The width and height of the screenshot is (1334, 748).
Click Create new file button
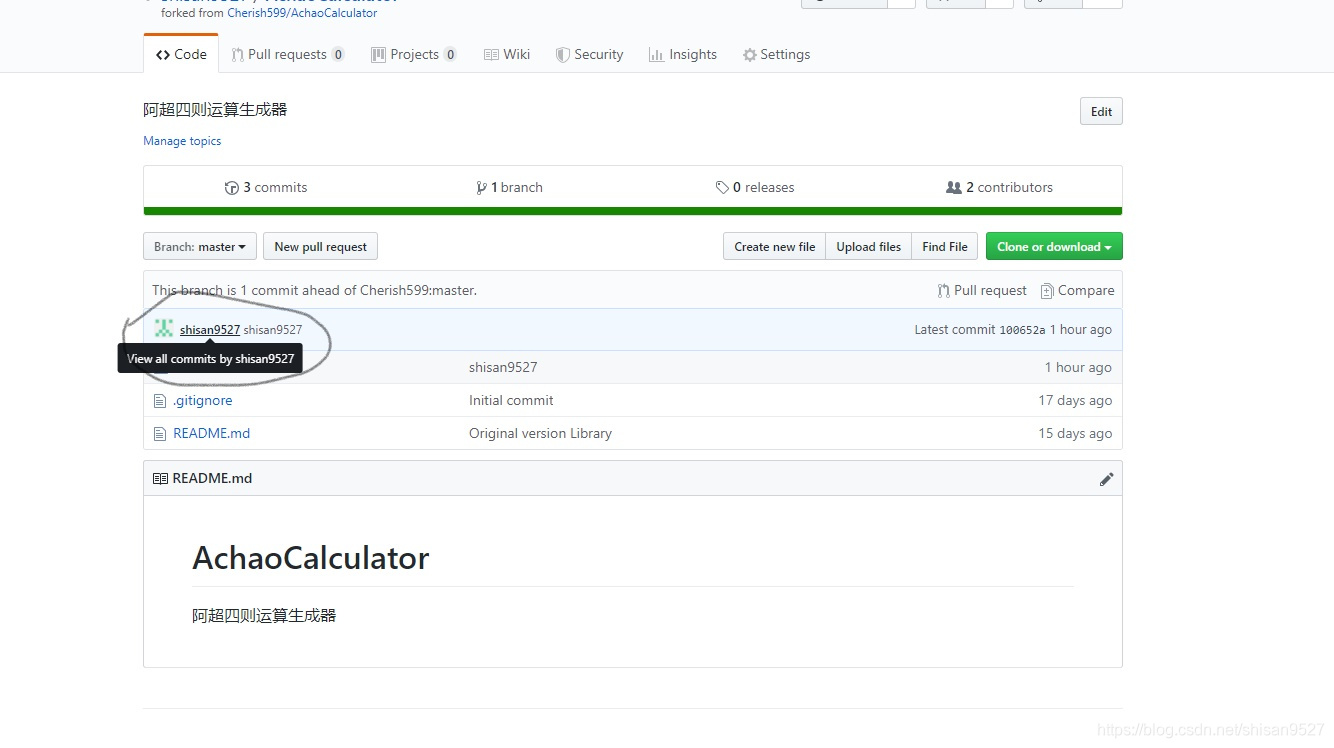pos(774,246)
